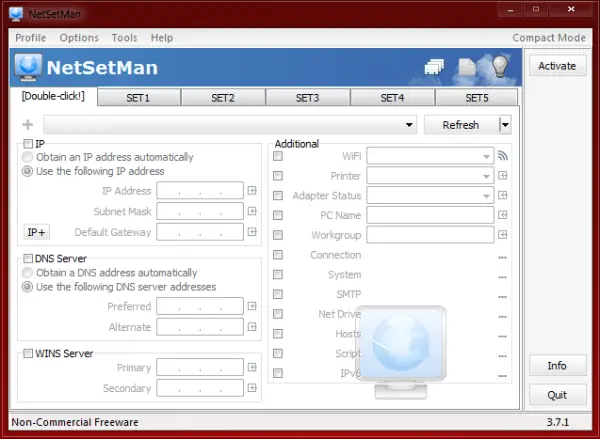This screenshot has height=439, width=600.
Task: Open the Profile menu
Action: pyautogui.click(x=31, y=38)
